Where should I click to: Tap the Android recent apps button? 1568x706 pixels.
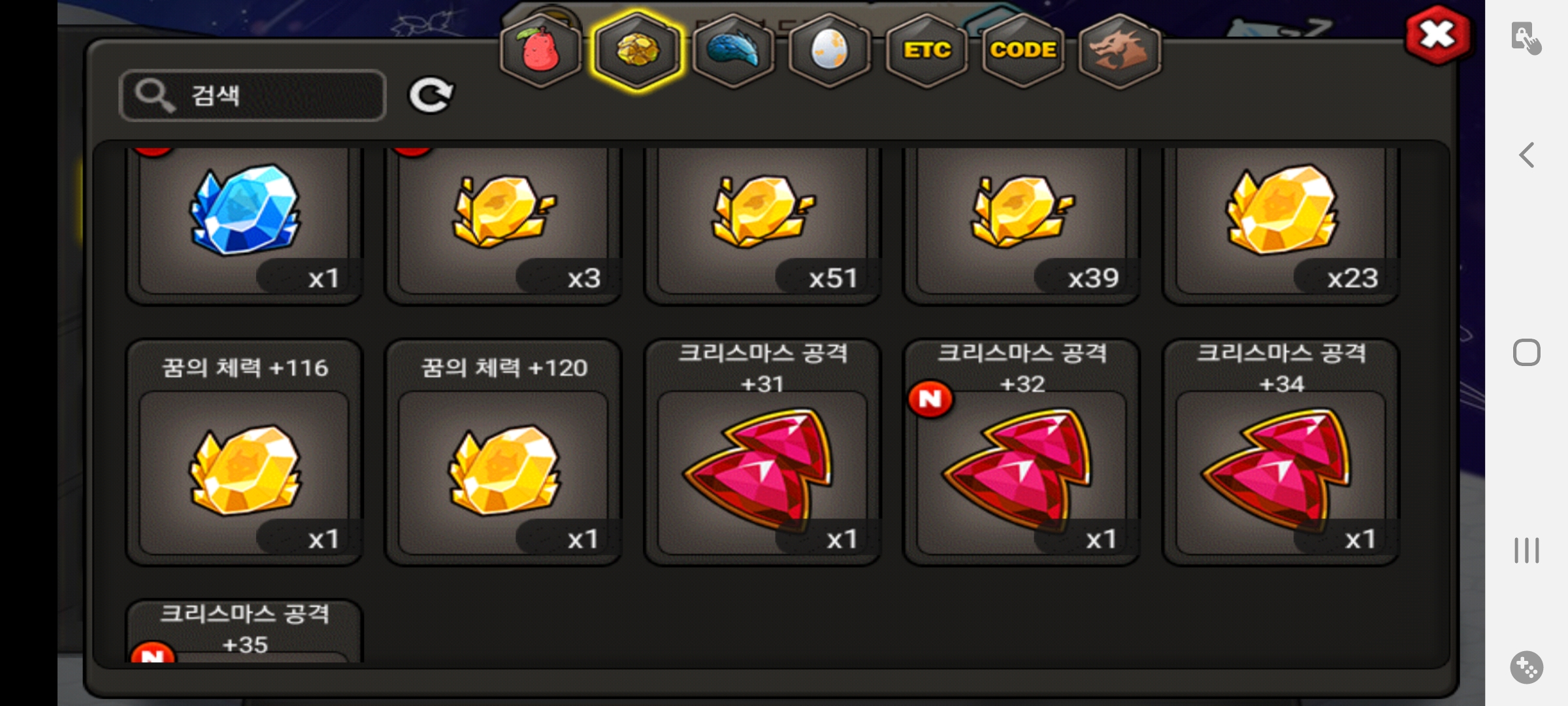tap(1526, 550)
